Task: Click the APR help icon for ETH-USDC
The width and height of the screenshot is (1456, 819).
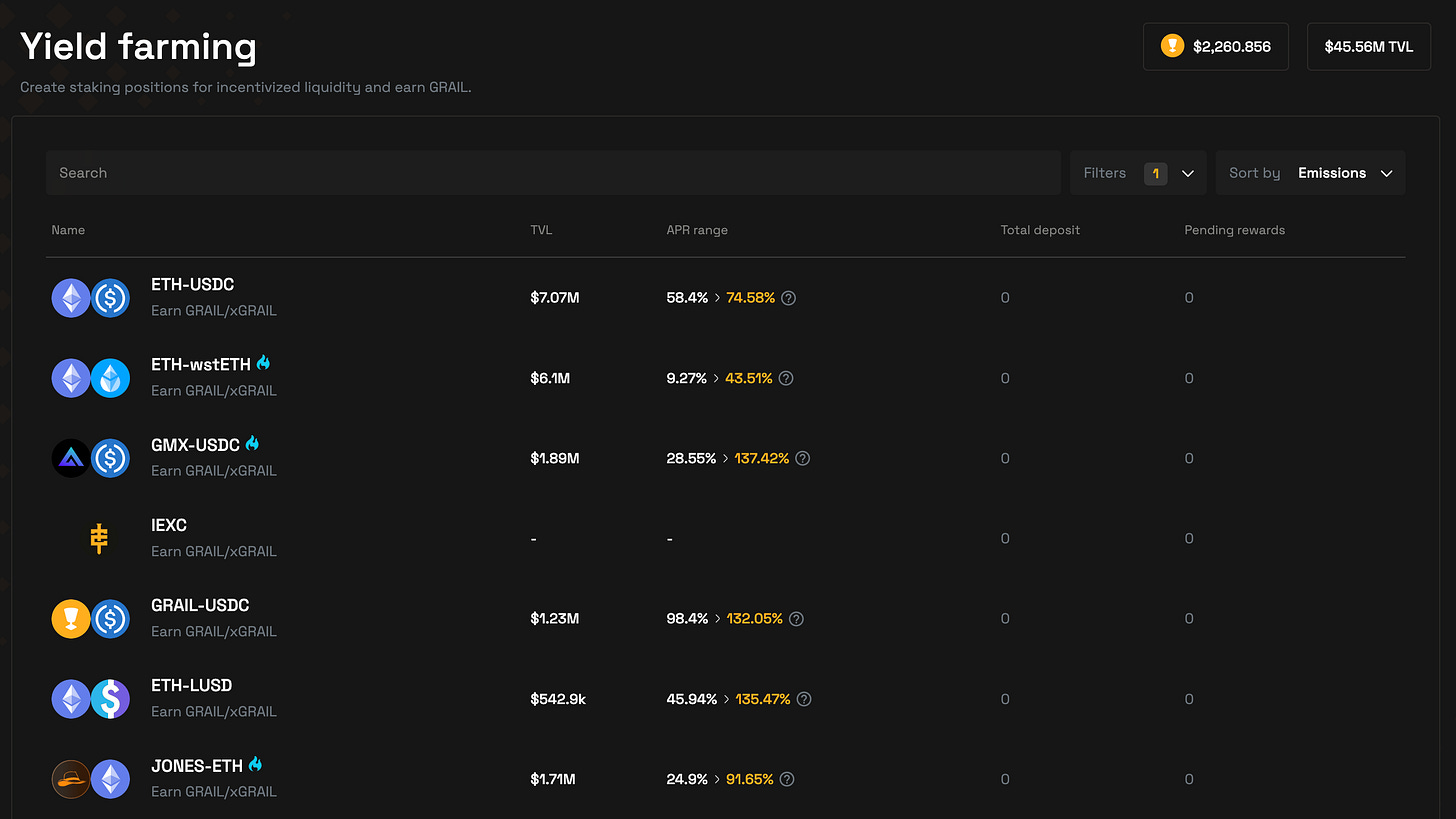Action: pos(788,298)
